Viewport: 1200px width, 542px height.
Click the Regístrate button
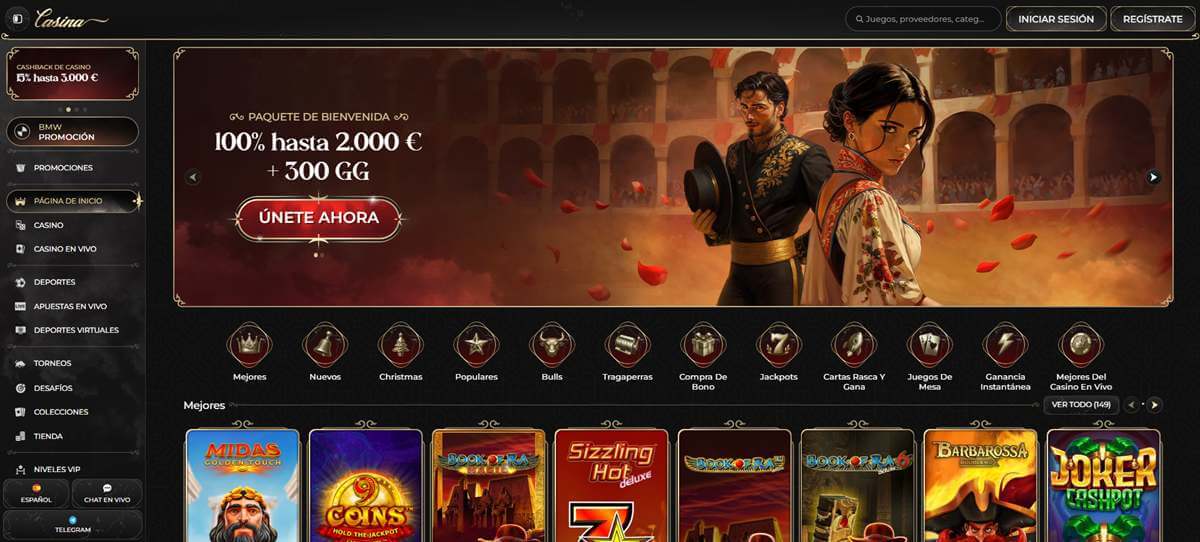[x=1152, y=19]
